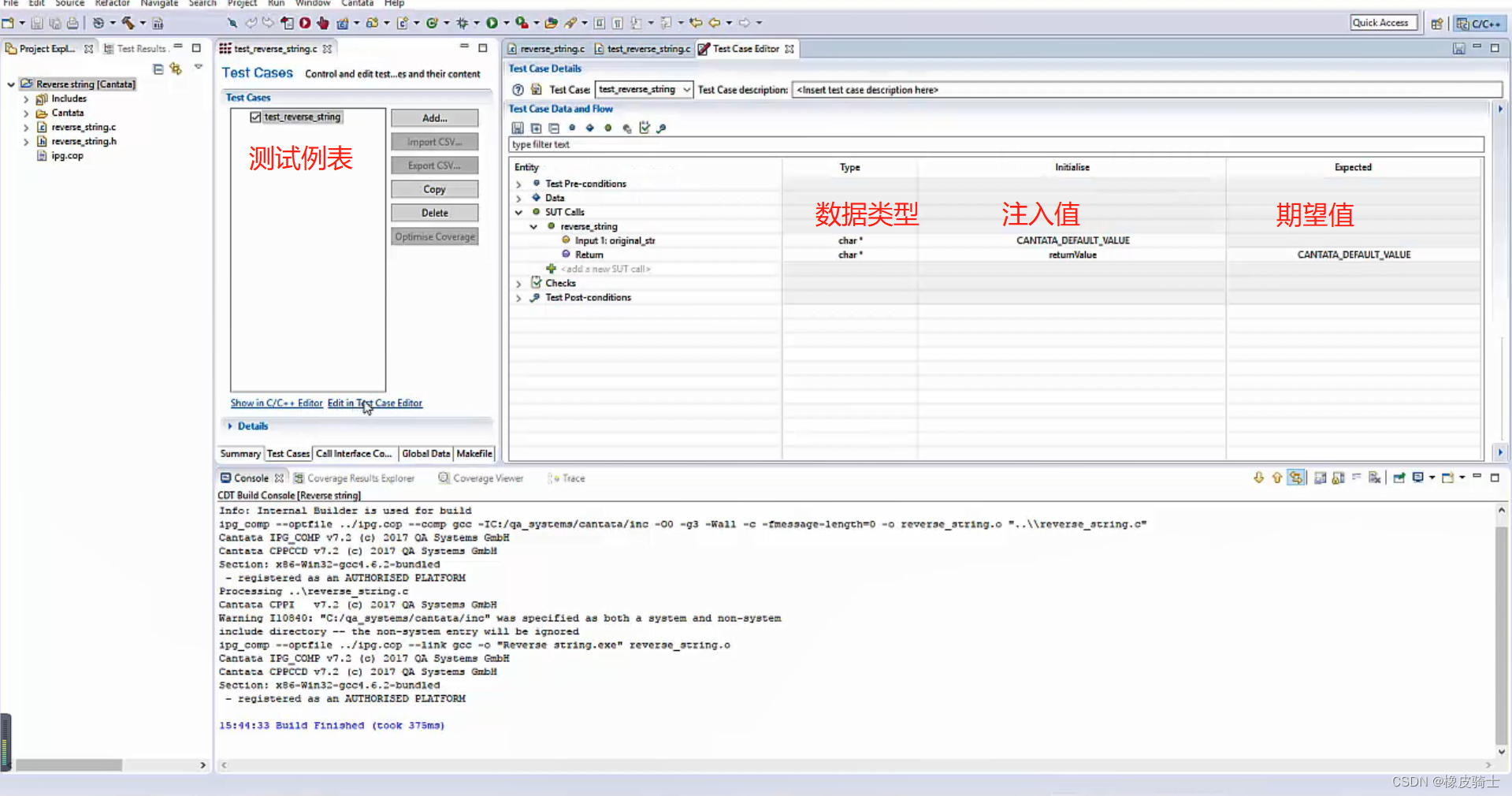Open the Refactor menu
Image resolution: width=1512 pixels, height=796 pixels.
coord(113,3)
